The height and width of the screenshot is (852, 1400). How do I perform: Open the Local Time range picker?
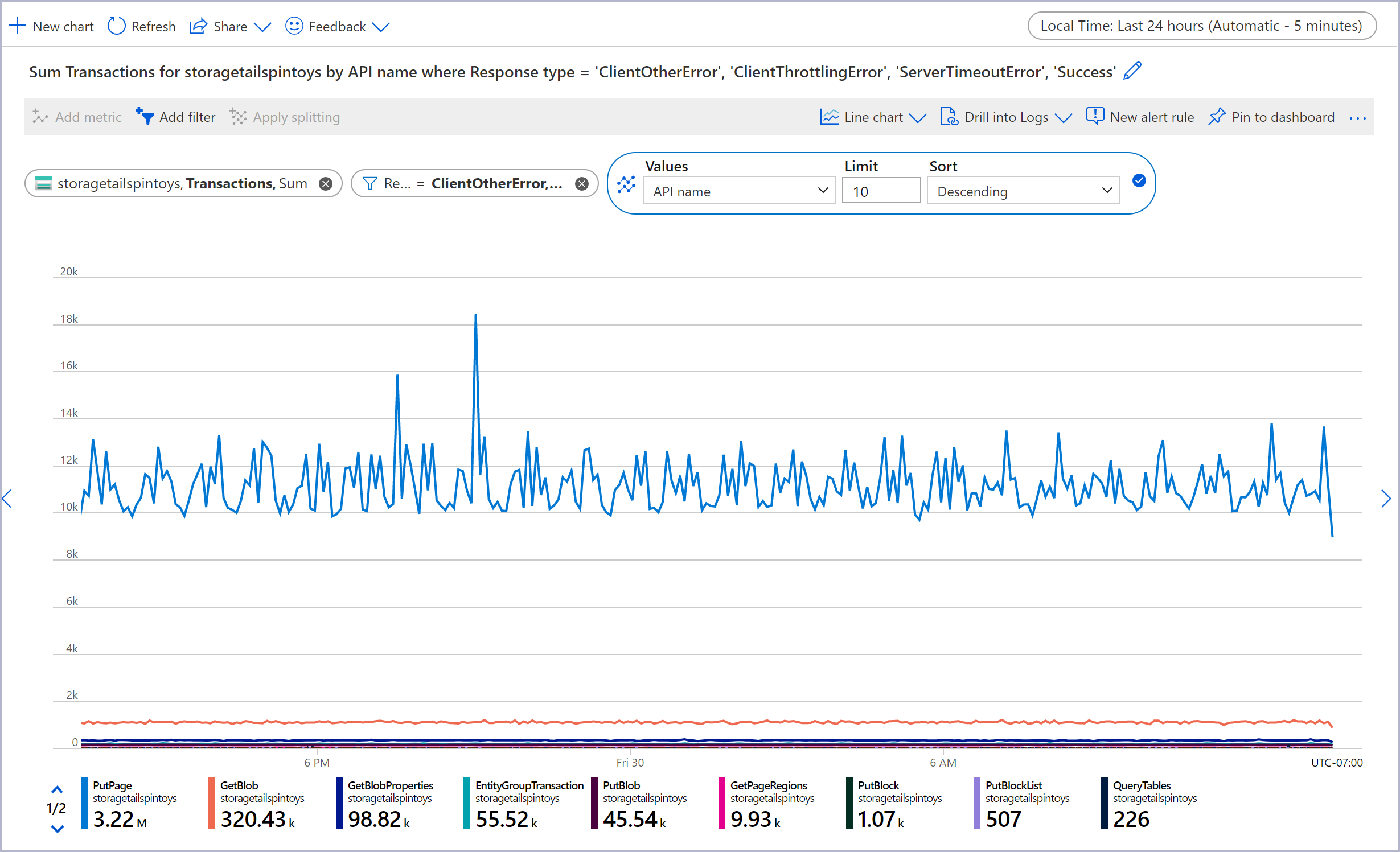pyautogui.click(x=1201, y=26)
